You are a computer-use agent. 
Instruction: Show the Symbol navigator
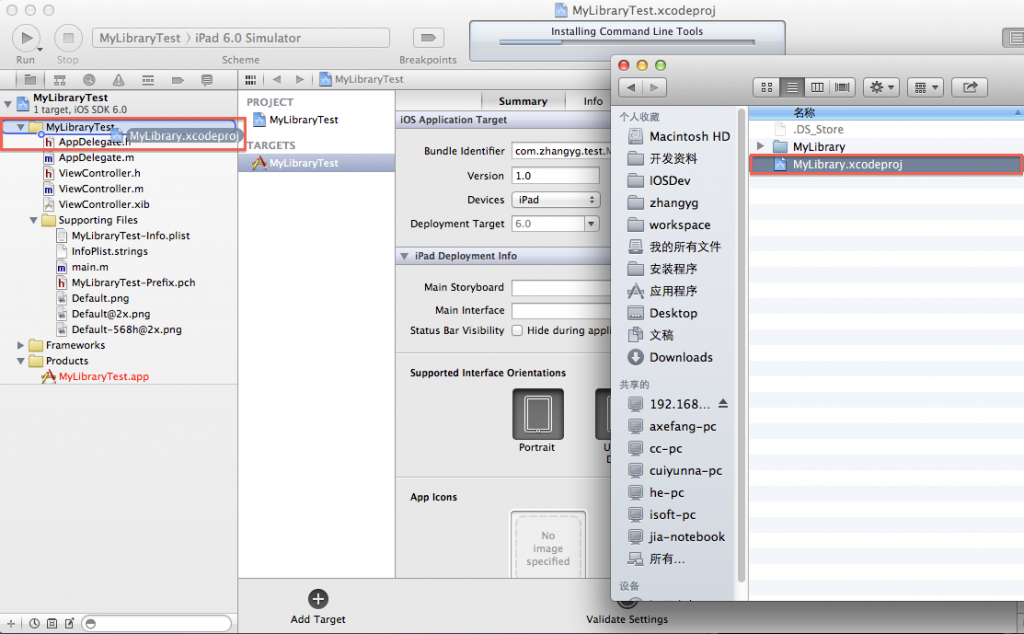tap(59, 80)
